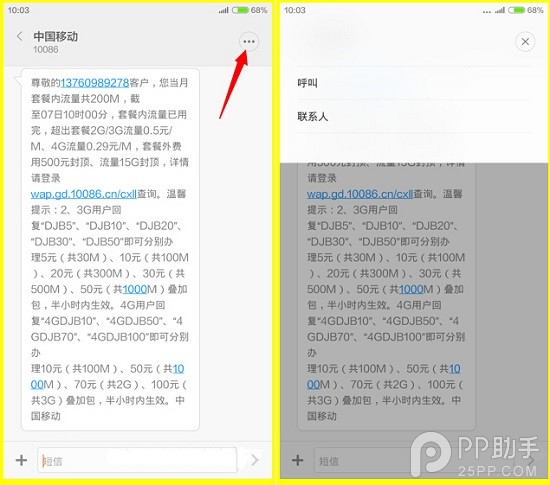Select 联系人 in the right screen menu
Image resolution: width=550 pixels, height=485 pixels.
413,116
